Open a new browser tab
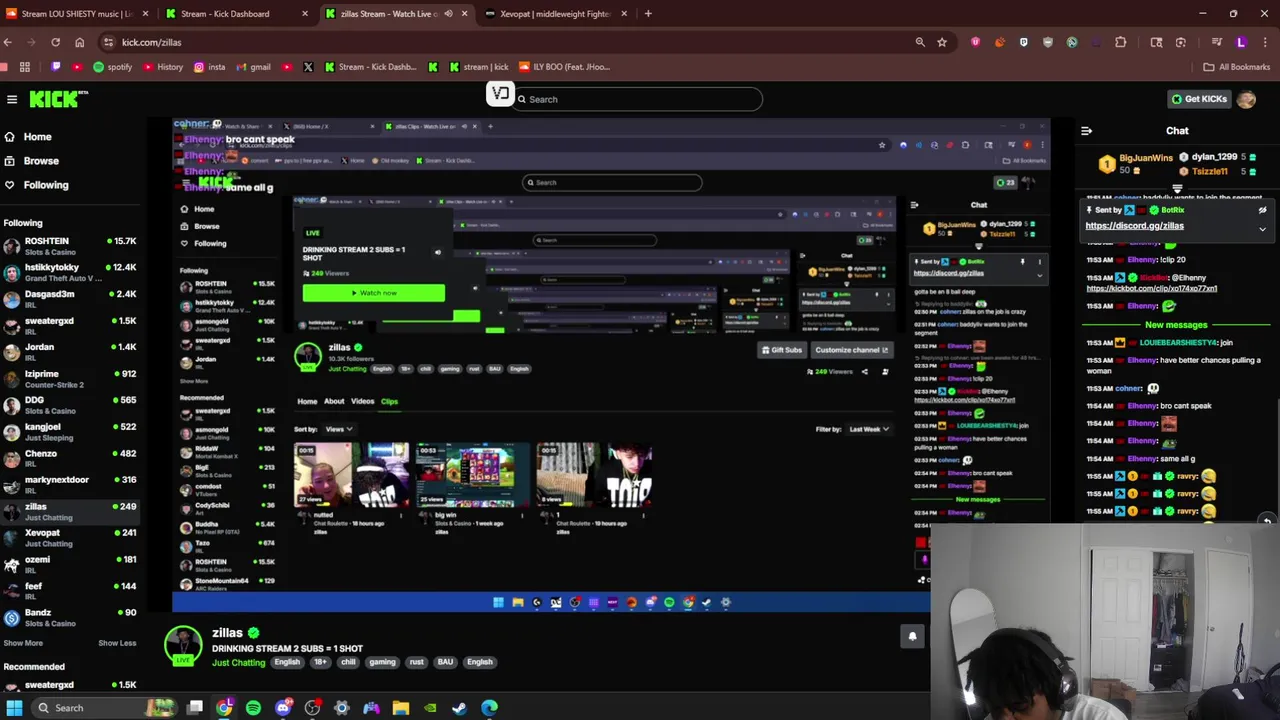Viewport: 1280px width, 720px height. point(648,14)
